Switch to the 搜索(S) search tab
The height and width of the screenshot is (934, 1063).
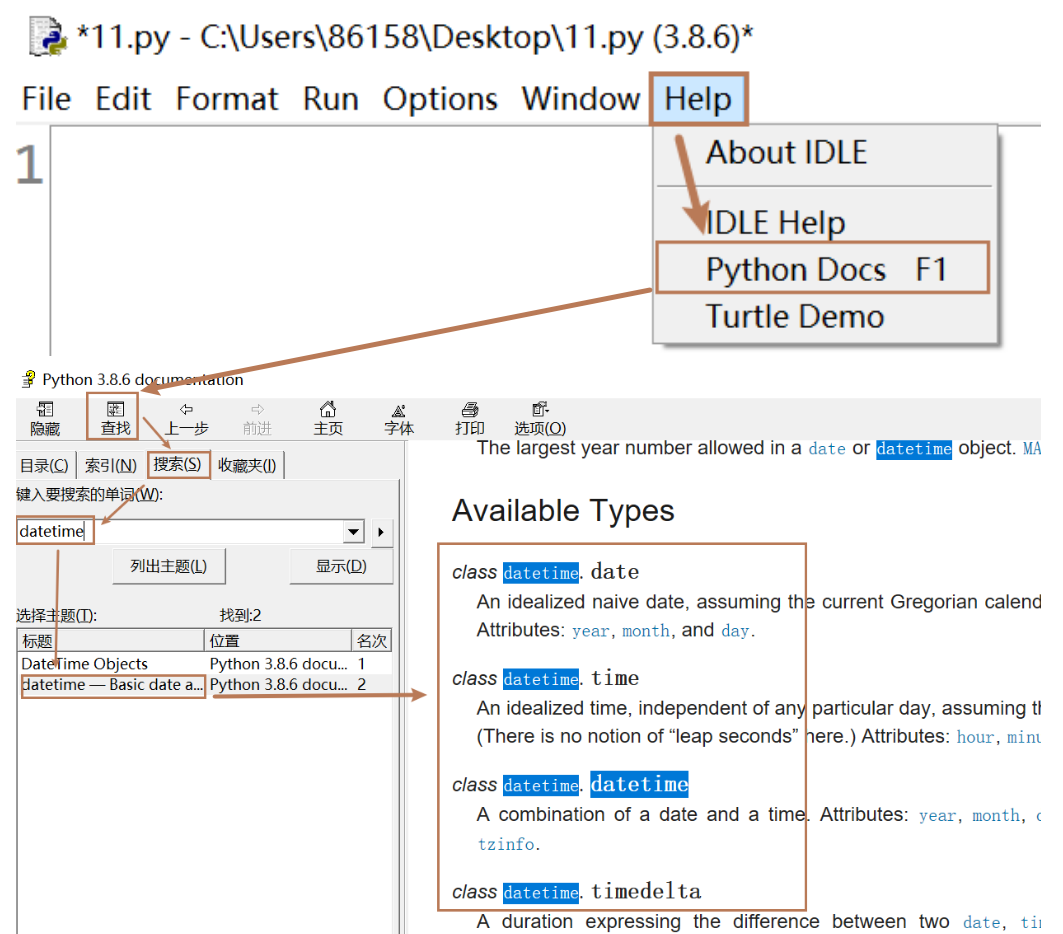click(x=178, y=465)
